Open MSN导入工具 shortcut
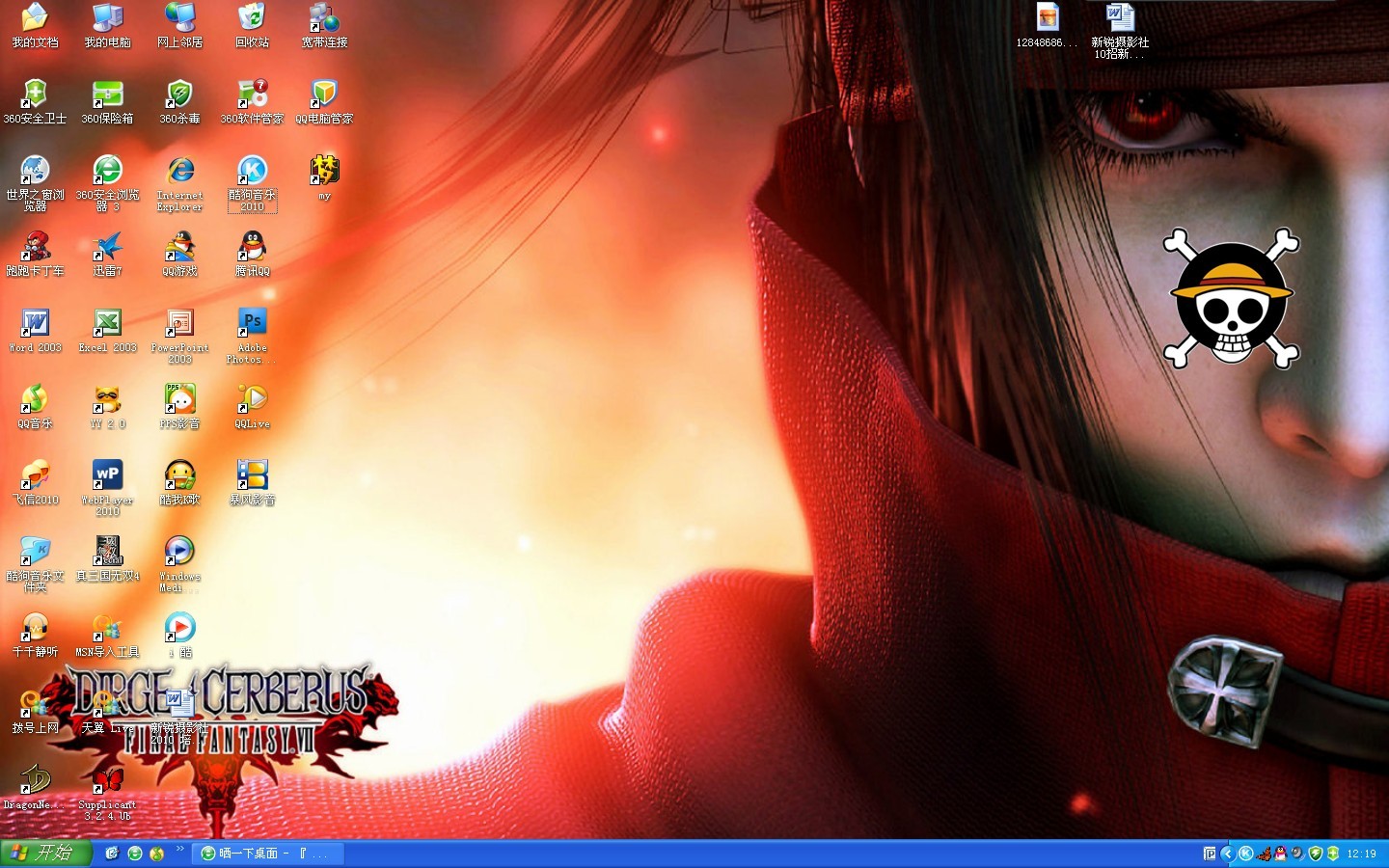This screenshot has height=868, width=1389. click(107, 635)
